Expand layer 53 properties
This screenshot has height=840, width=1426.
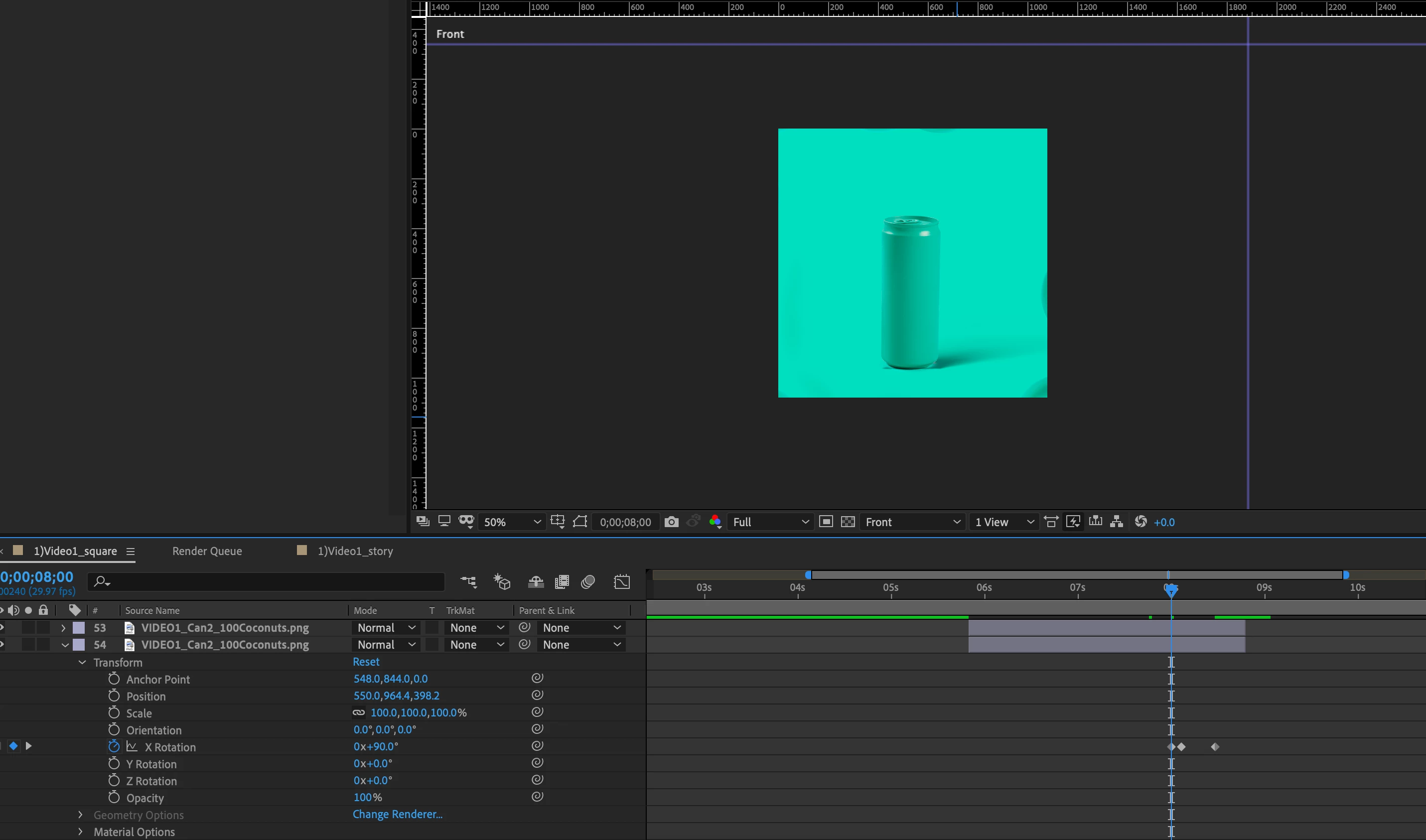point(63,628)
